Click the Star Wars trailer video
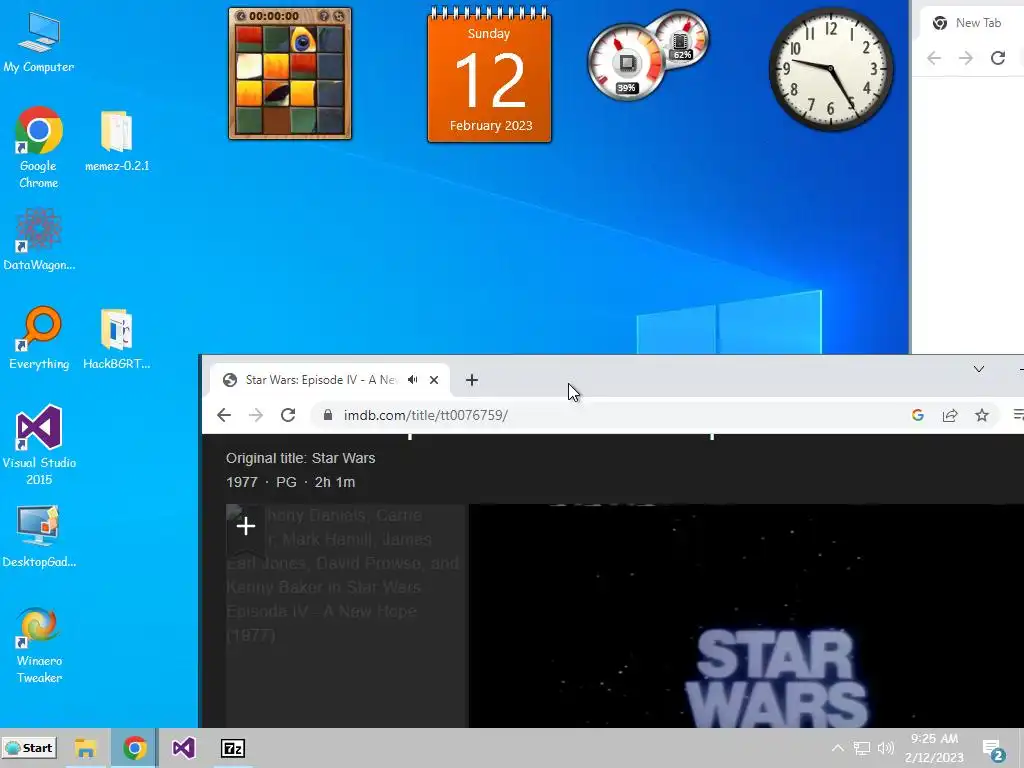This screenshot has height=768, width=1024. tap(746, 615)
